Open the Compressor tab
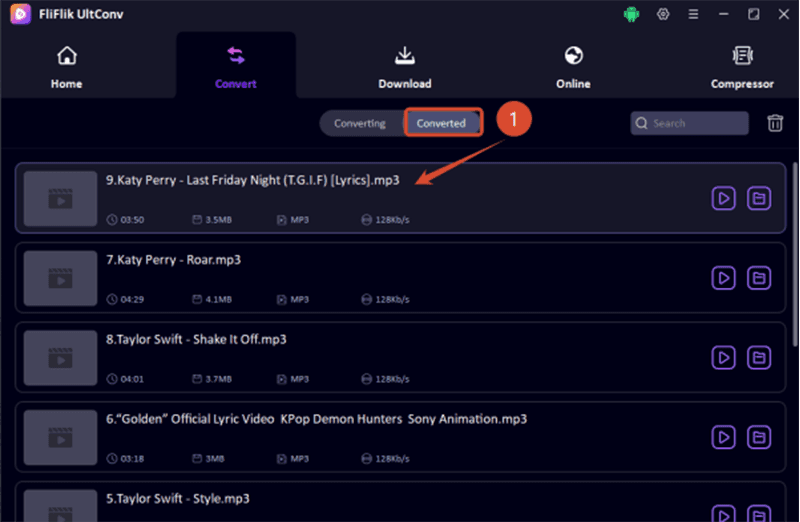800x522 pixels. [x=742, y=67]
